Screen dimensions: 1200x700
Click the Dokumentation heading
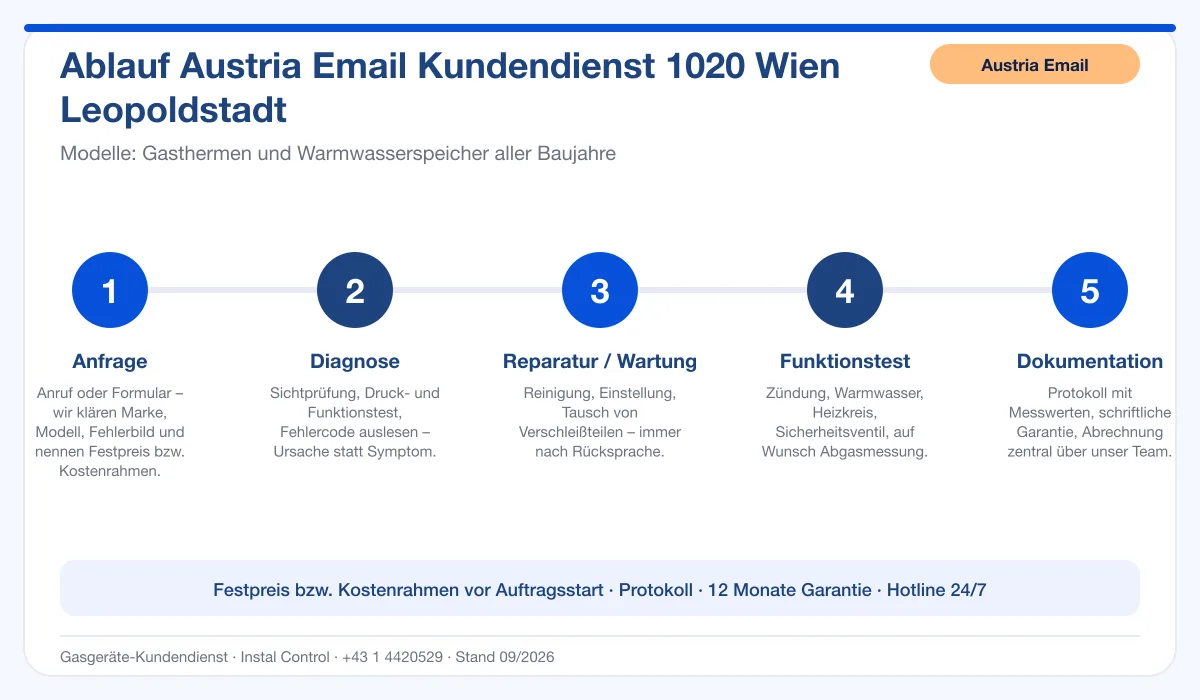tap(1090, 361)
